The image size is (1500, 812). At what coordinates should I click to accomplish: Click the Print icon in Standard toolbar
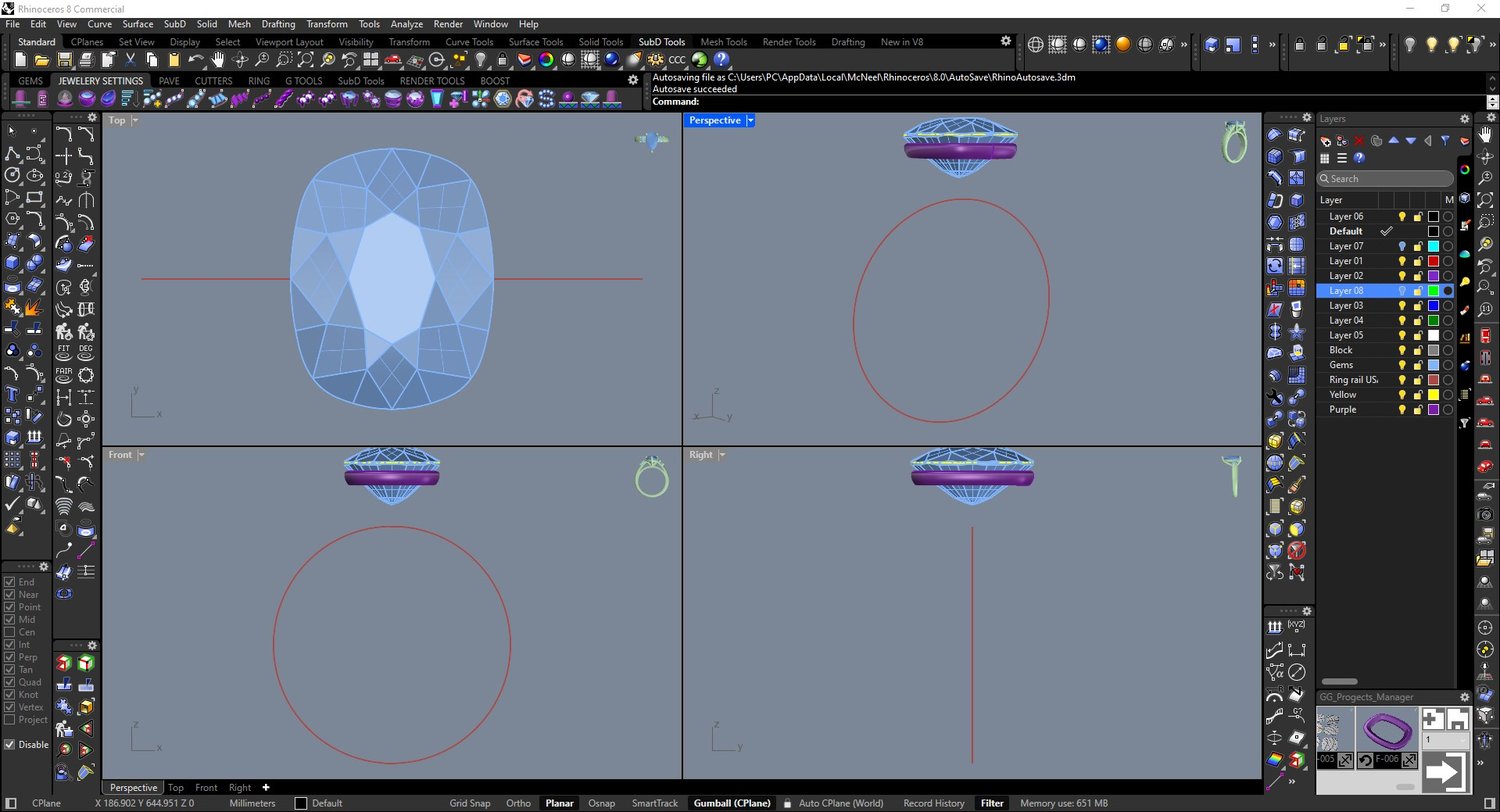(x=87, y=60)
